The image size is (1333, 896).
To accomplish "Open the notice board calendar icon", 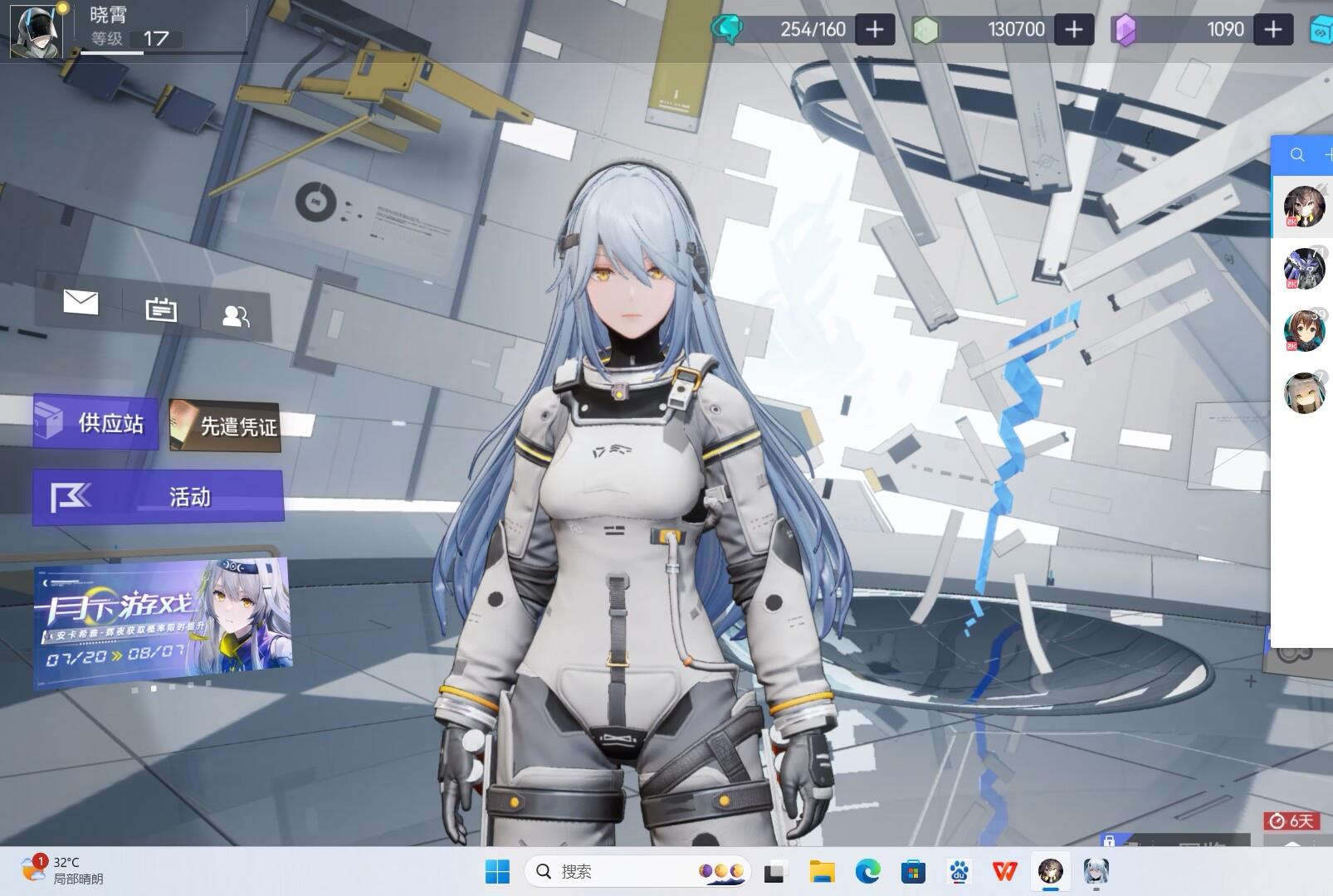I will pyautogui.click(x=161, y=310).
